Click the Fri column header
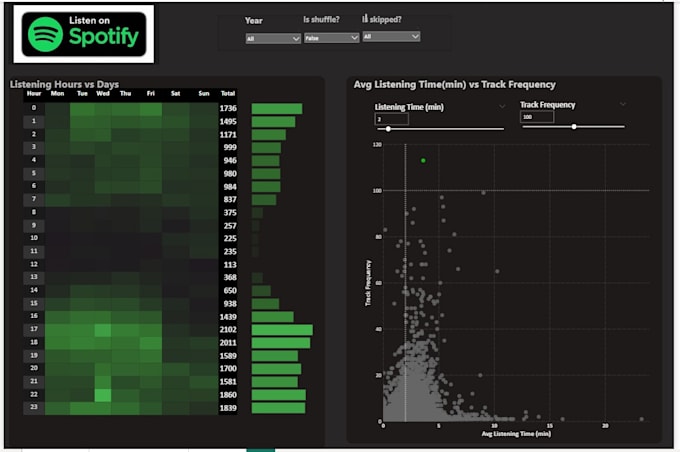This screenshot has width=680, height=452. [x=150, y=94]
